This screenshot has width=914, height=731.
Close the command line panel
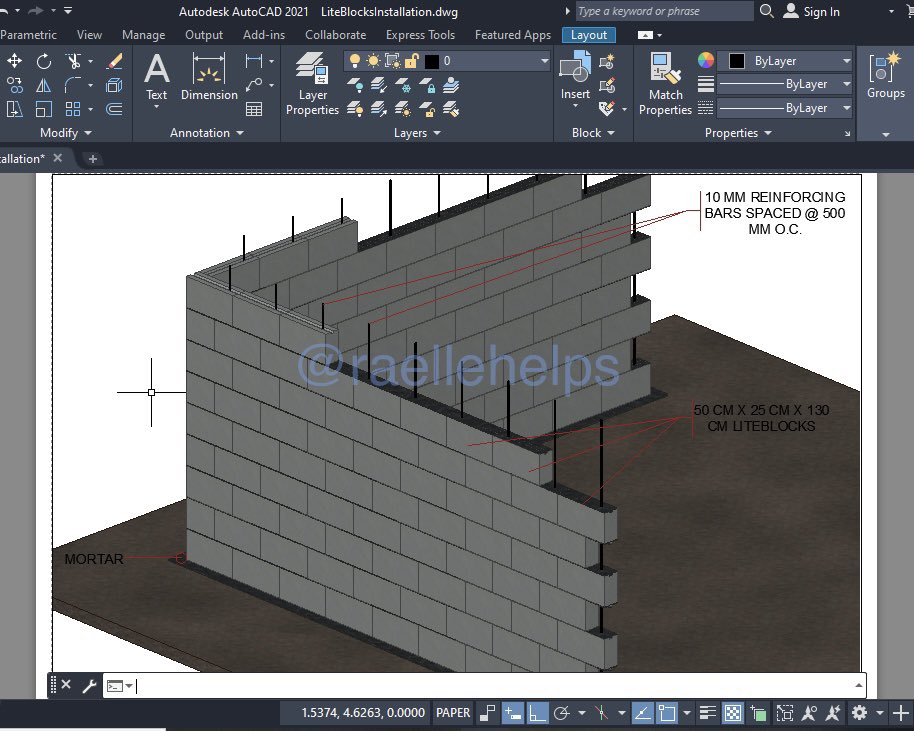coord(66,685)
